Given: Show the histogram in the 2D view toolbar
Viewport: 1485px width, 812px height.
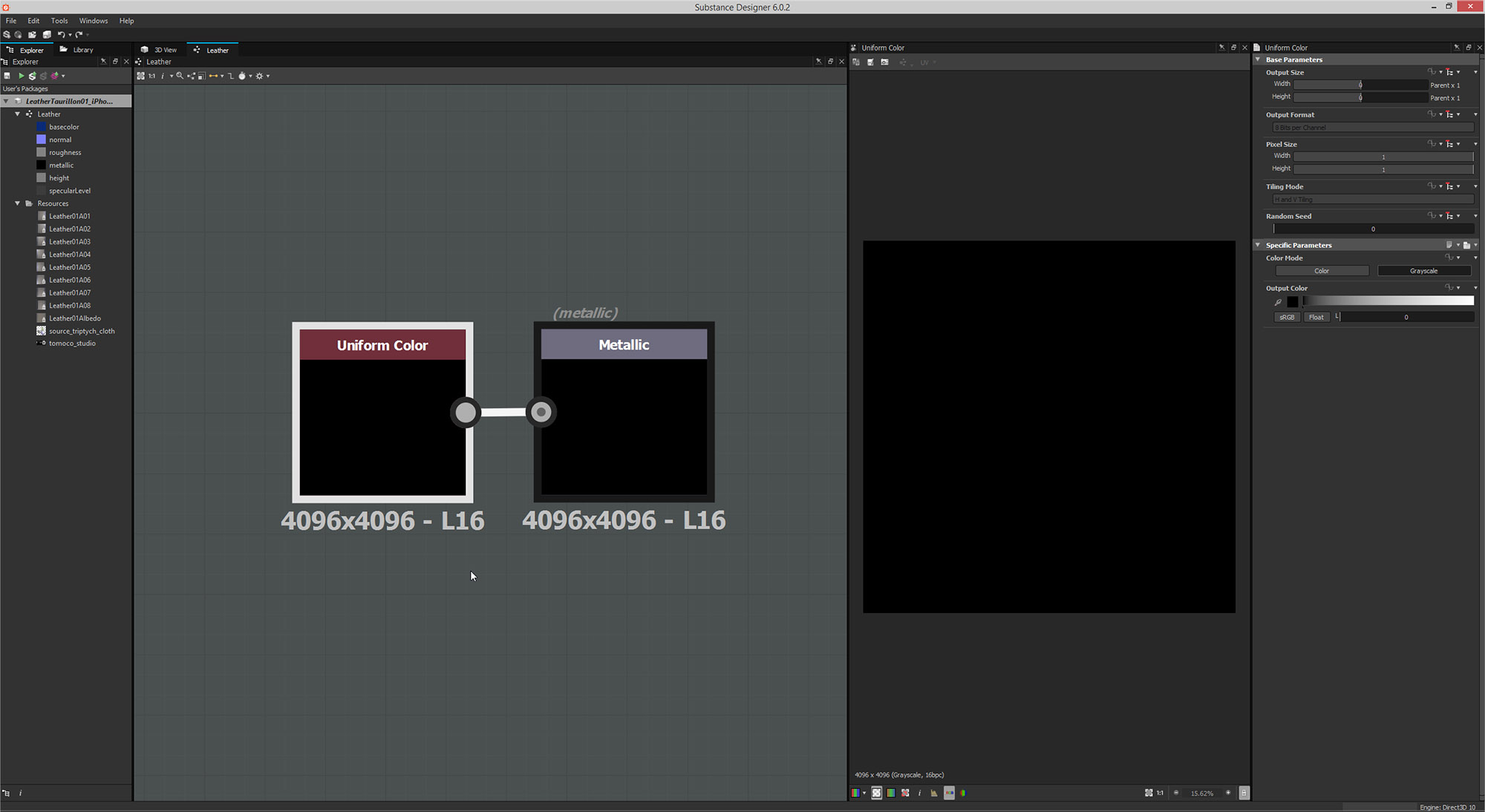Looking at the screenshot, I should [934, 793].
